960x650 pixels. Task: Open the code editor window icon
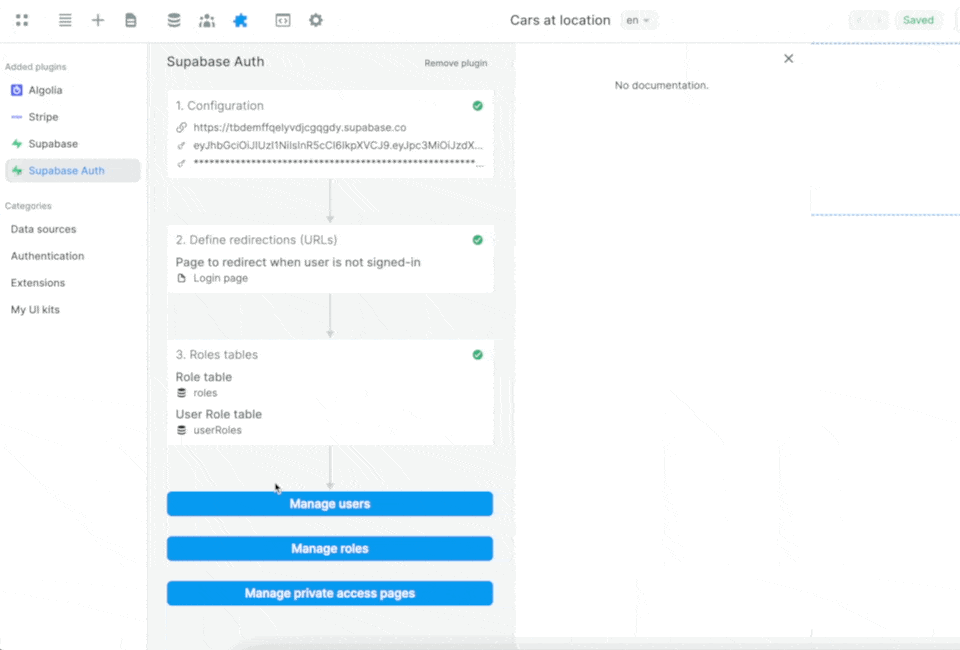(x=283, y=20)
